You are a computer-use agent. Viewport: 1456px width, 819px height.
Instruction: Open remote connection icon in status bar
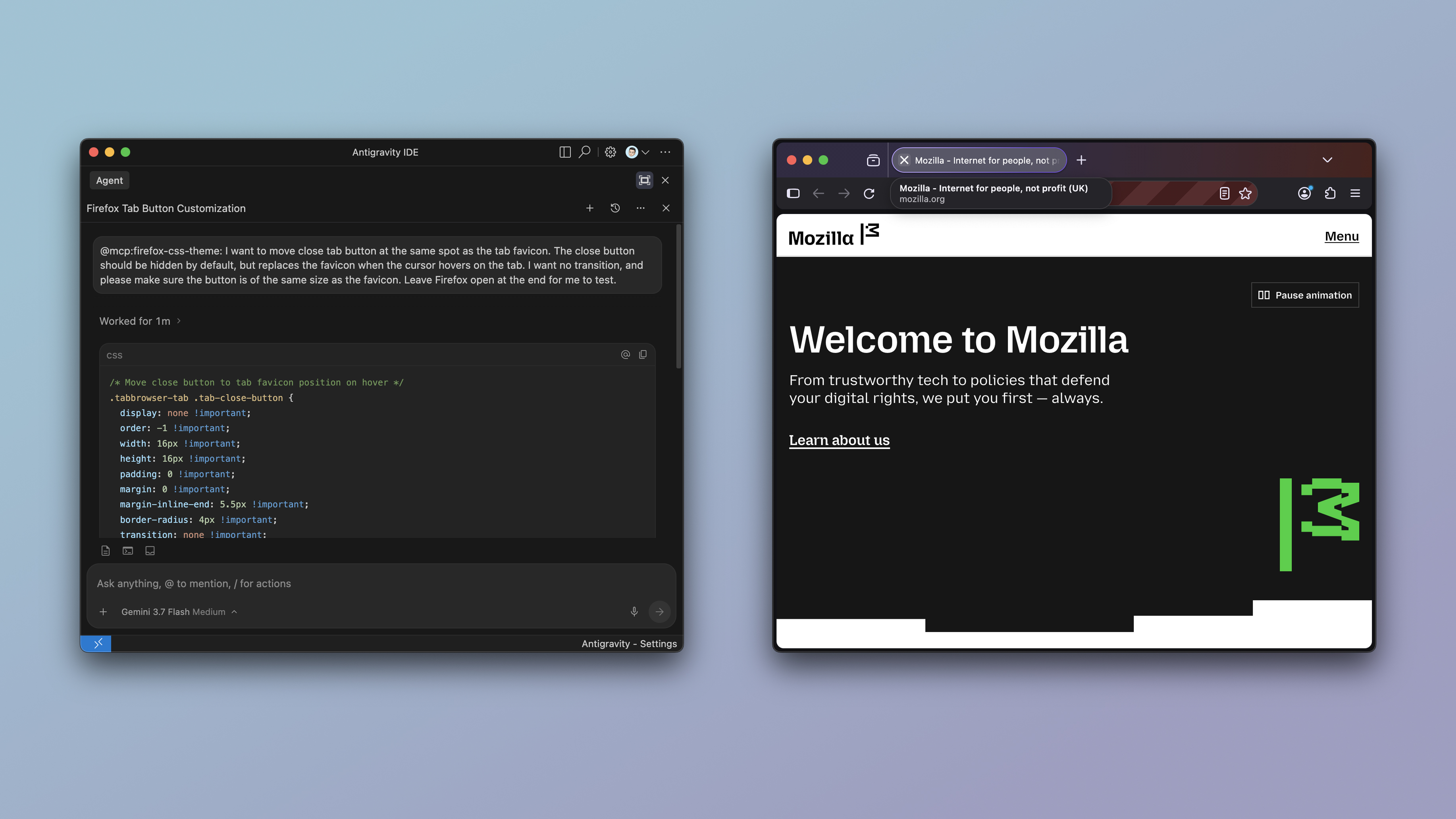(96, 643)
